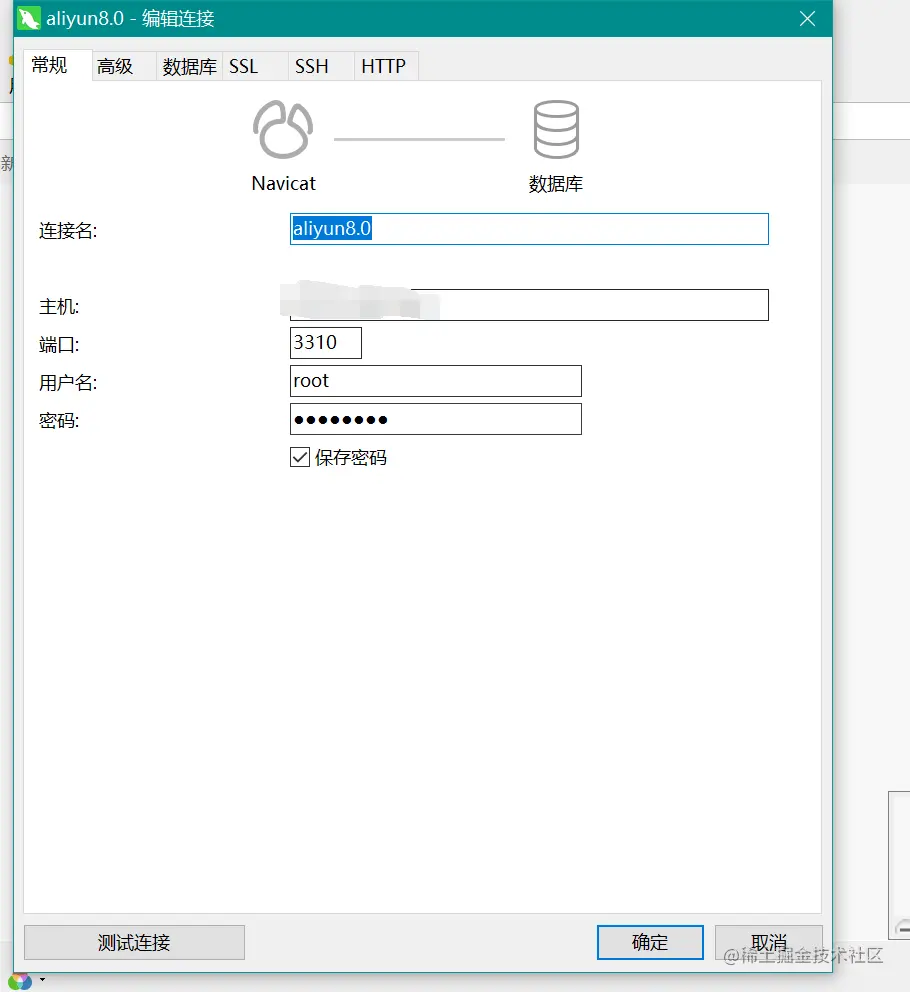
Task: Click the 主机: label text
Action: pyautogui.click(x=59, y=307)
